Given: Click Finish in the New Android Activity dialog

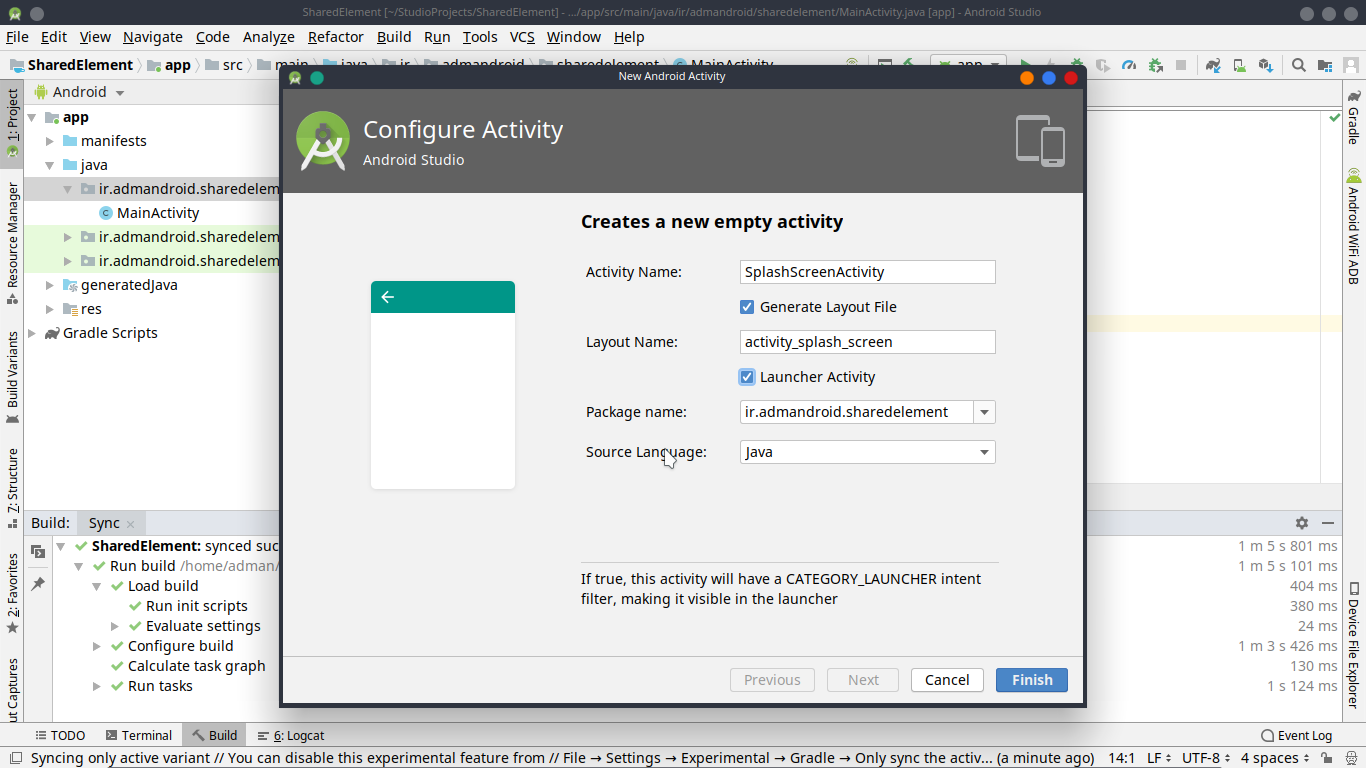Looking at the screenshot, I should [x=1032, y=680].
